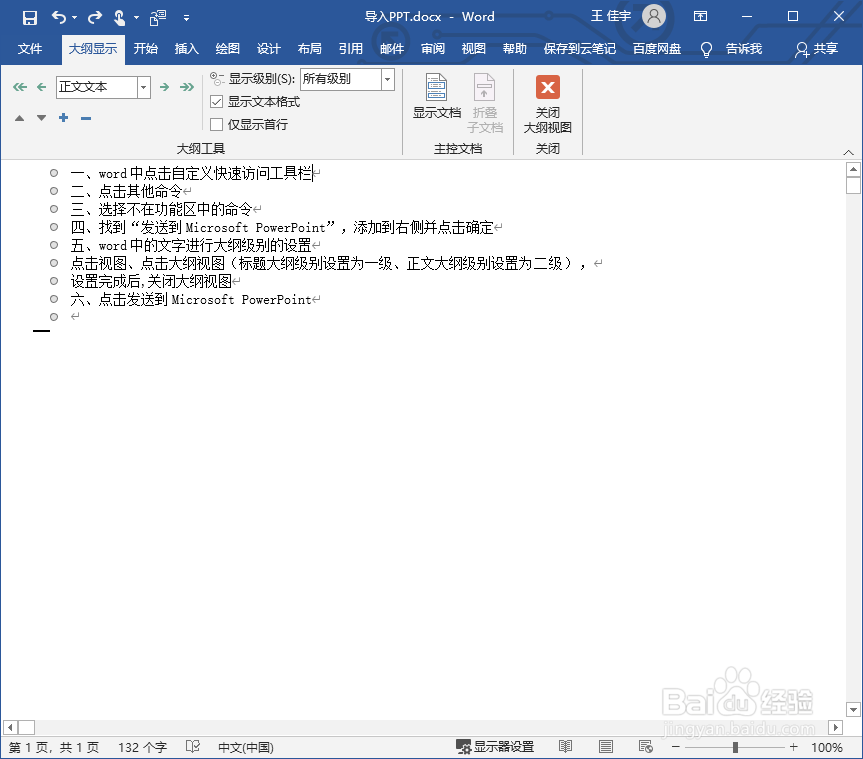Open the 帮助 tab
The height and width of the screenshot is (759, 863).
(x=515, y=49)
